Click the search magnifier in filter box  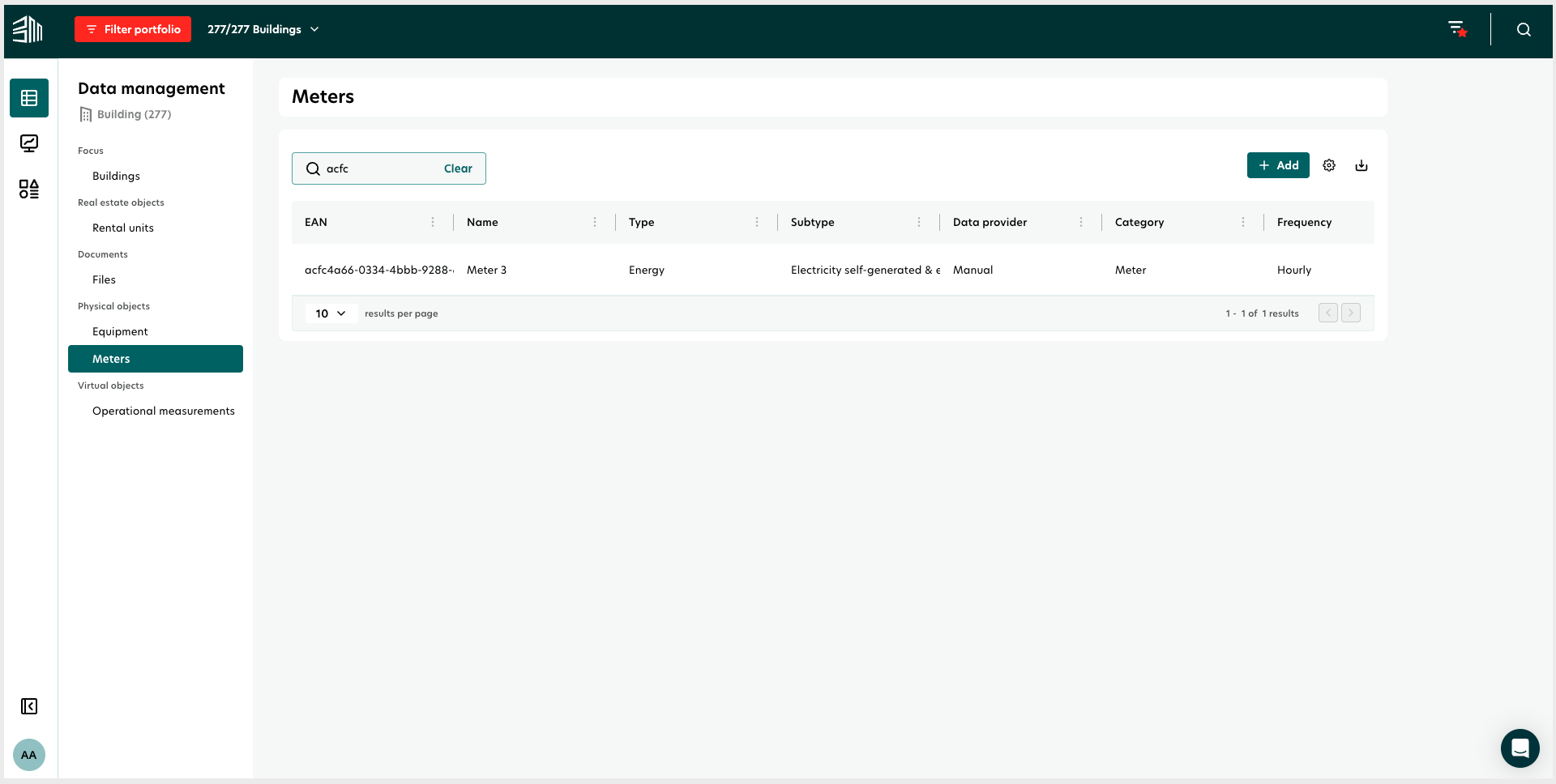point(313,168)
